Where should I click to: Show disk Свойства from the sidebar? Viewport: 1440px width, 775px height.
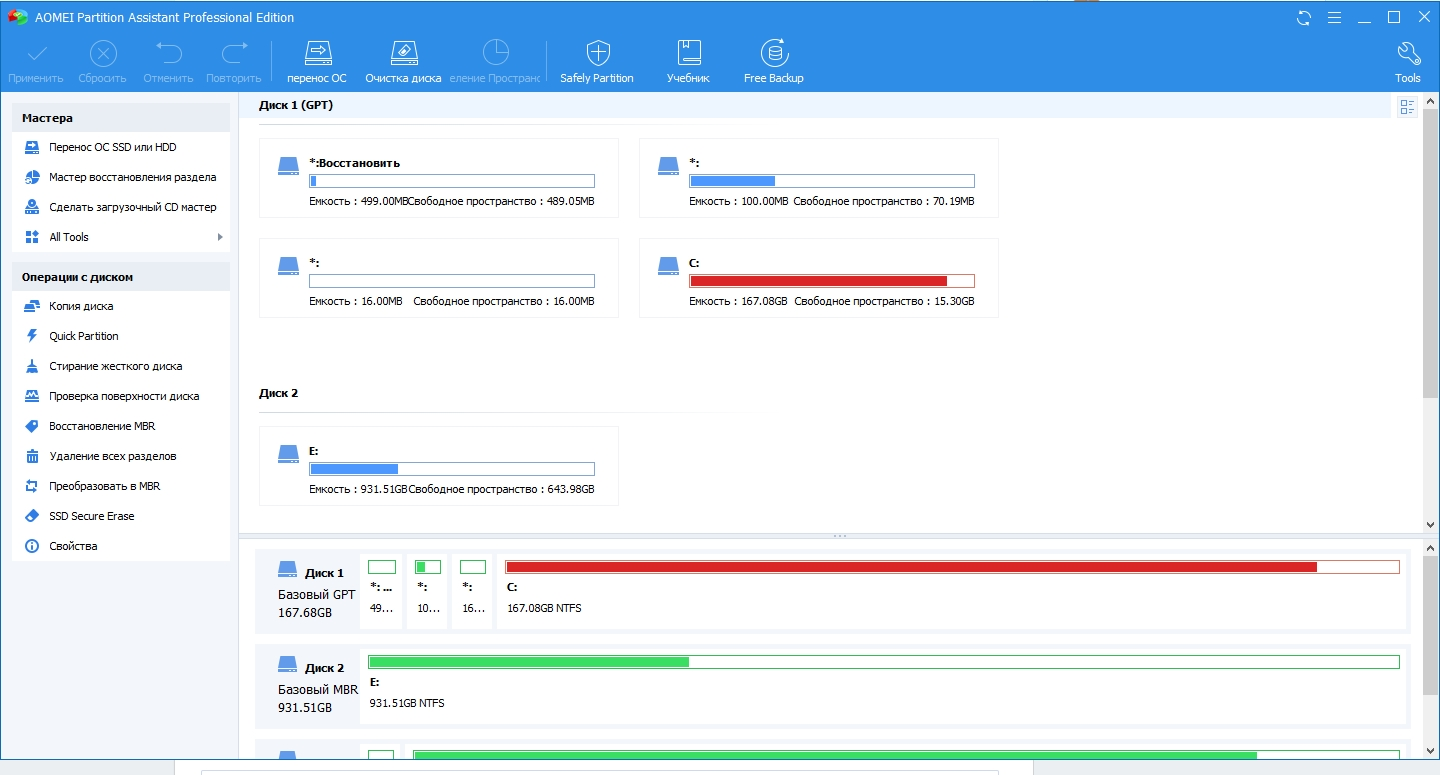(120, 546)
